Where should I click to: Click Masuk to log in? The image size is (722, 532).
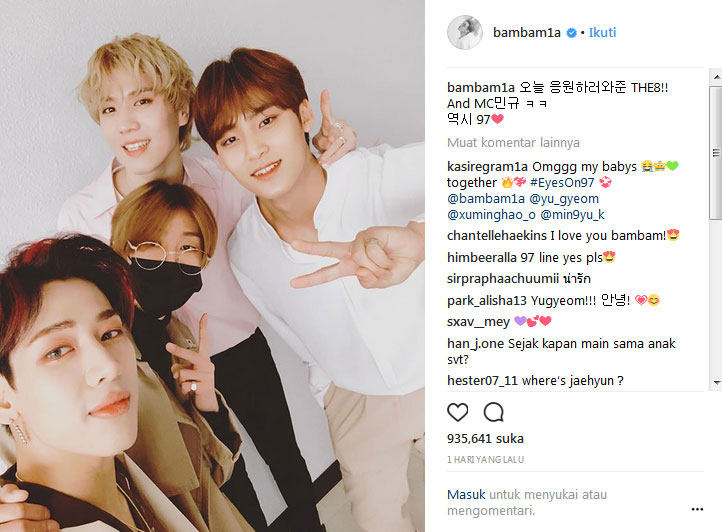click(466, 495)
